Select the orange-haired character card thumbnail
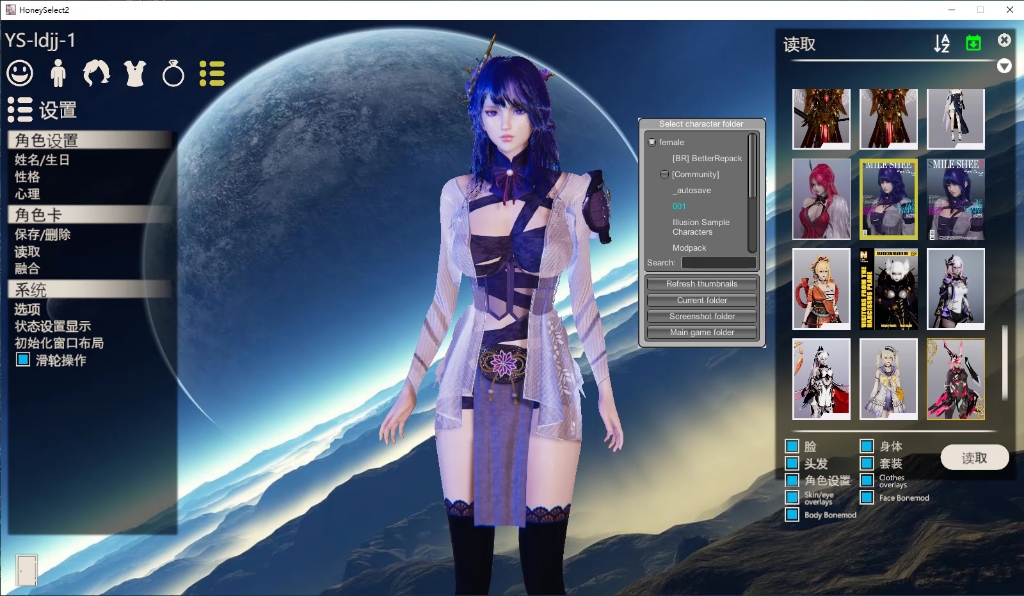 click(821, 289)
